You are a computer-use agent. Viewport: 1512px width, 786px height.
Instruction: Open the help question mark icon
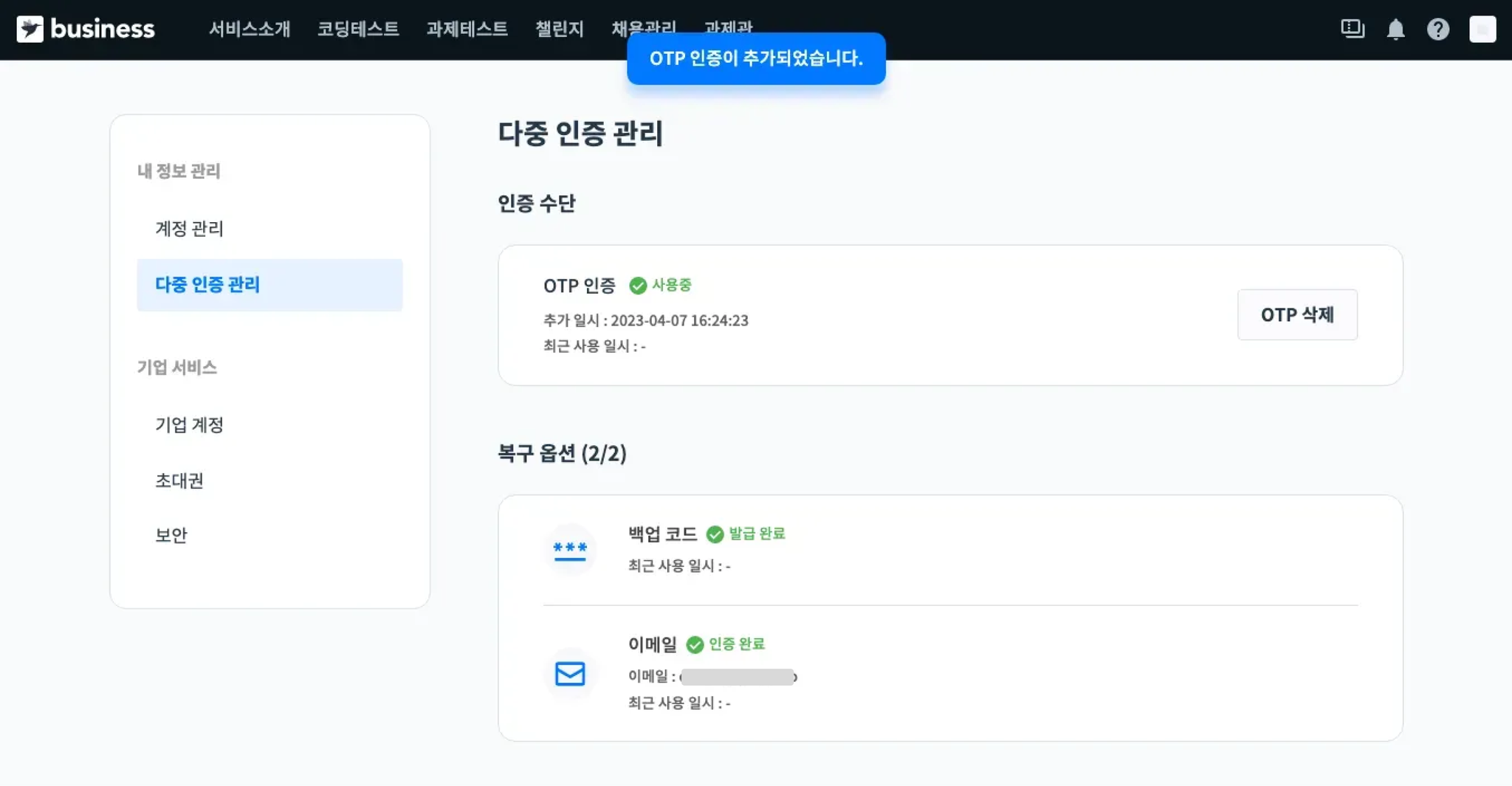pyautogui.click(x=1437, y=30)
